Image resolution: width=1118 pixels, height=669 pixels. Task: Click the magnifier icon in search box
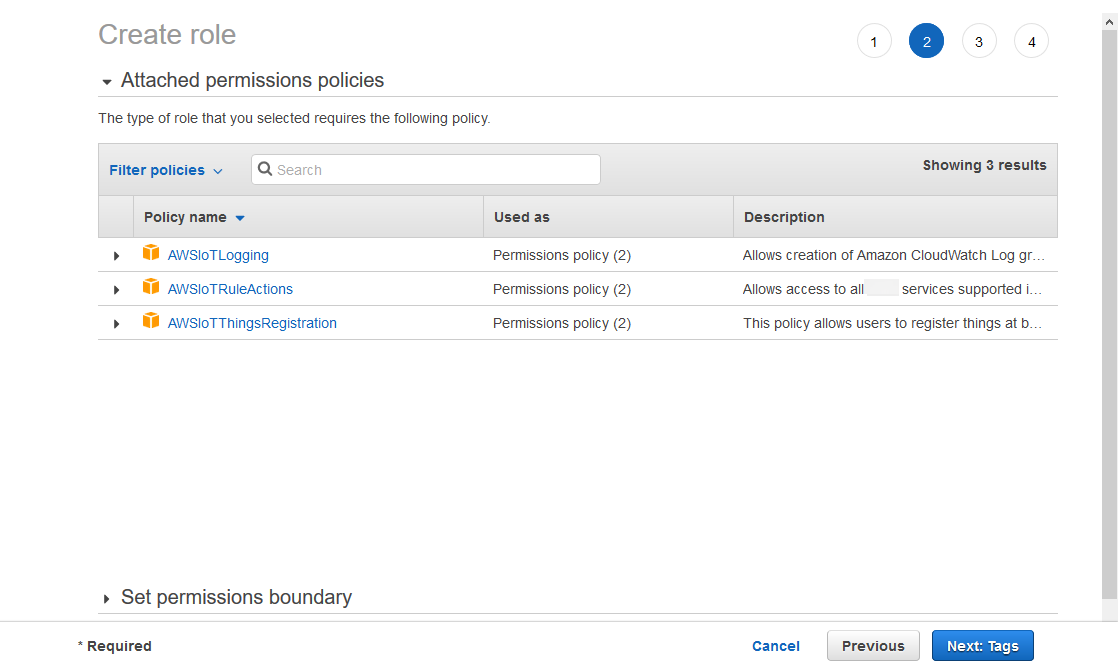[x=265, y=170]
